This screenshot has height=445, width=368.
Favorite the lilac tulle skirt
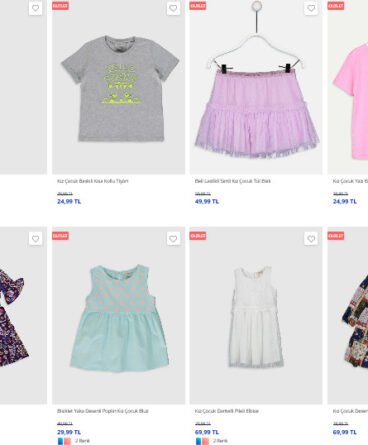(x=311, y=8)
